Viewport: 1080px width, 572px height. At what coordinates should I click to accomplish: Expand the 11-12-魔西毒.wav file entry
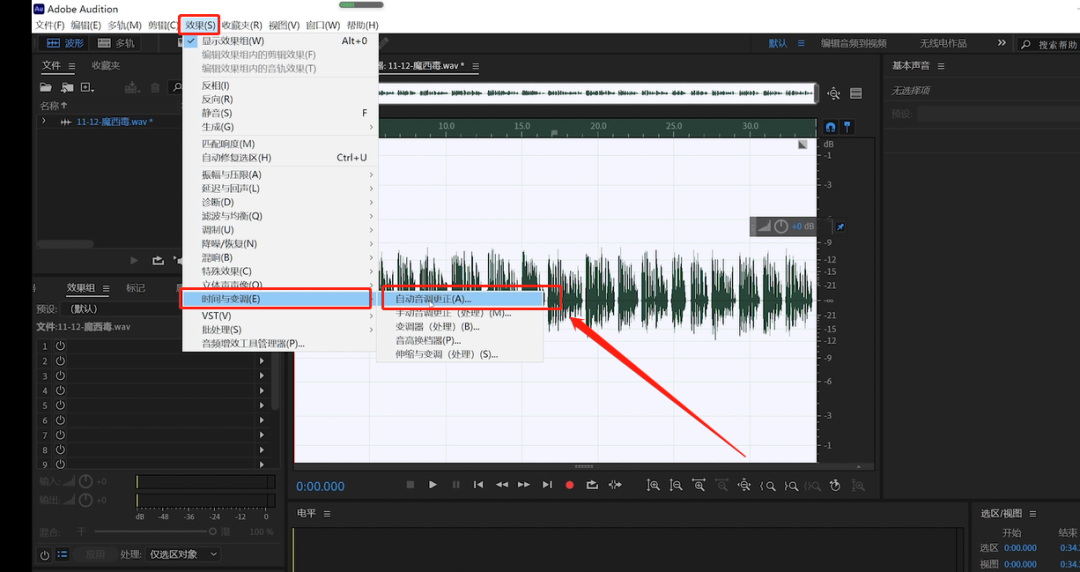pyautogui.click(x=44, y=121)
